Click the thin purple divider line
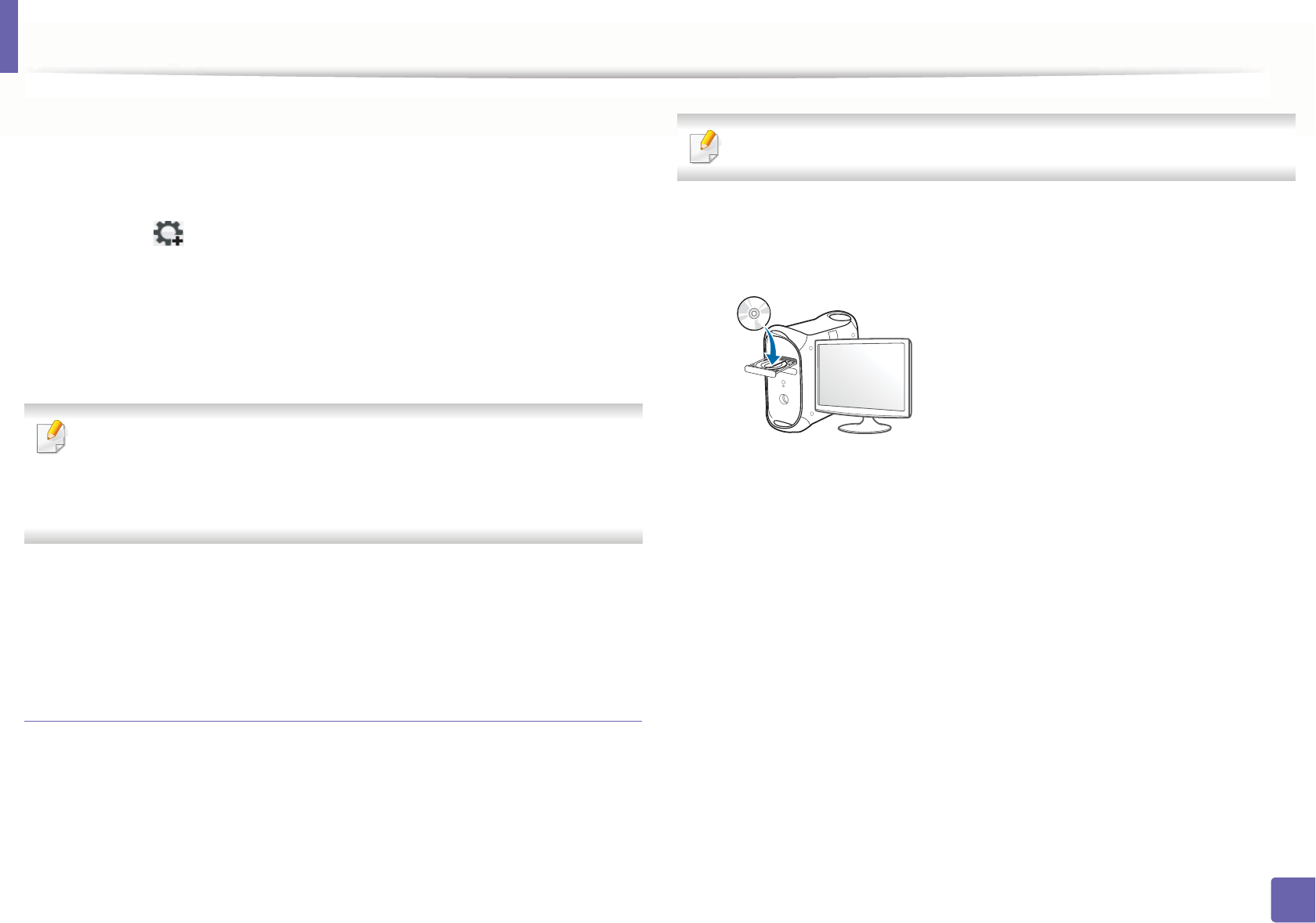The height and width of the screenshot is (923, 1316). click(x=333, y=721)
